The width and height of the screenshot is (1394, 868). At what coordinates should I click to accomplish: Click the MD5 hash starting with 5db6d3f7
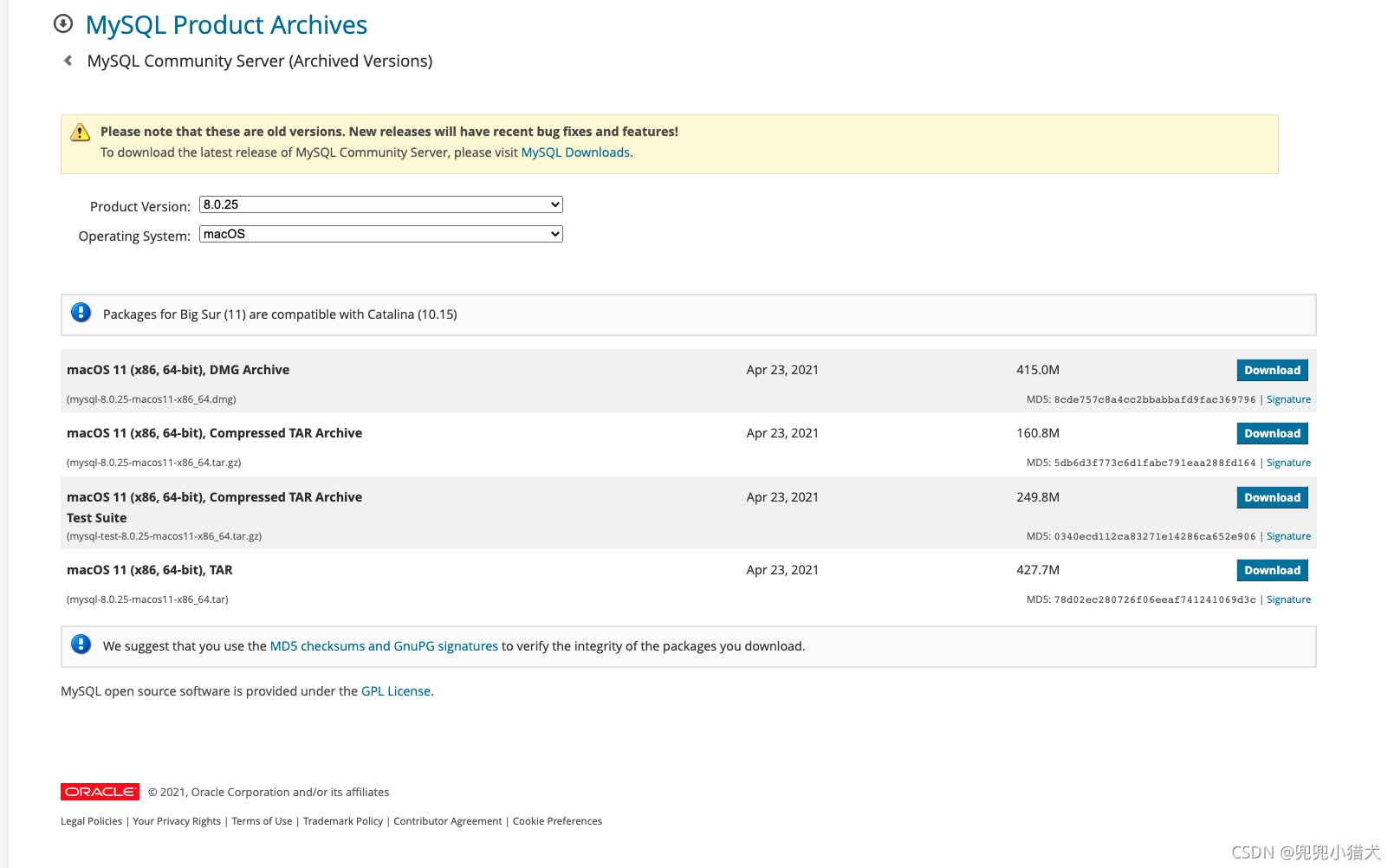[1155, 463]
